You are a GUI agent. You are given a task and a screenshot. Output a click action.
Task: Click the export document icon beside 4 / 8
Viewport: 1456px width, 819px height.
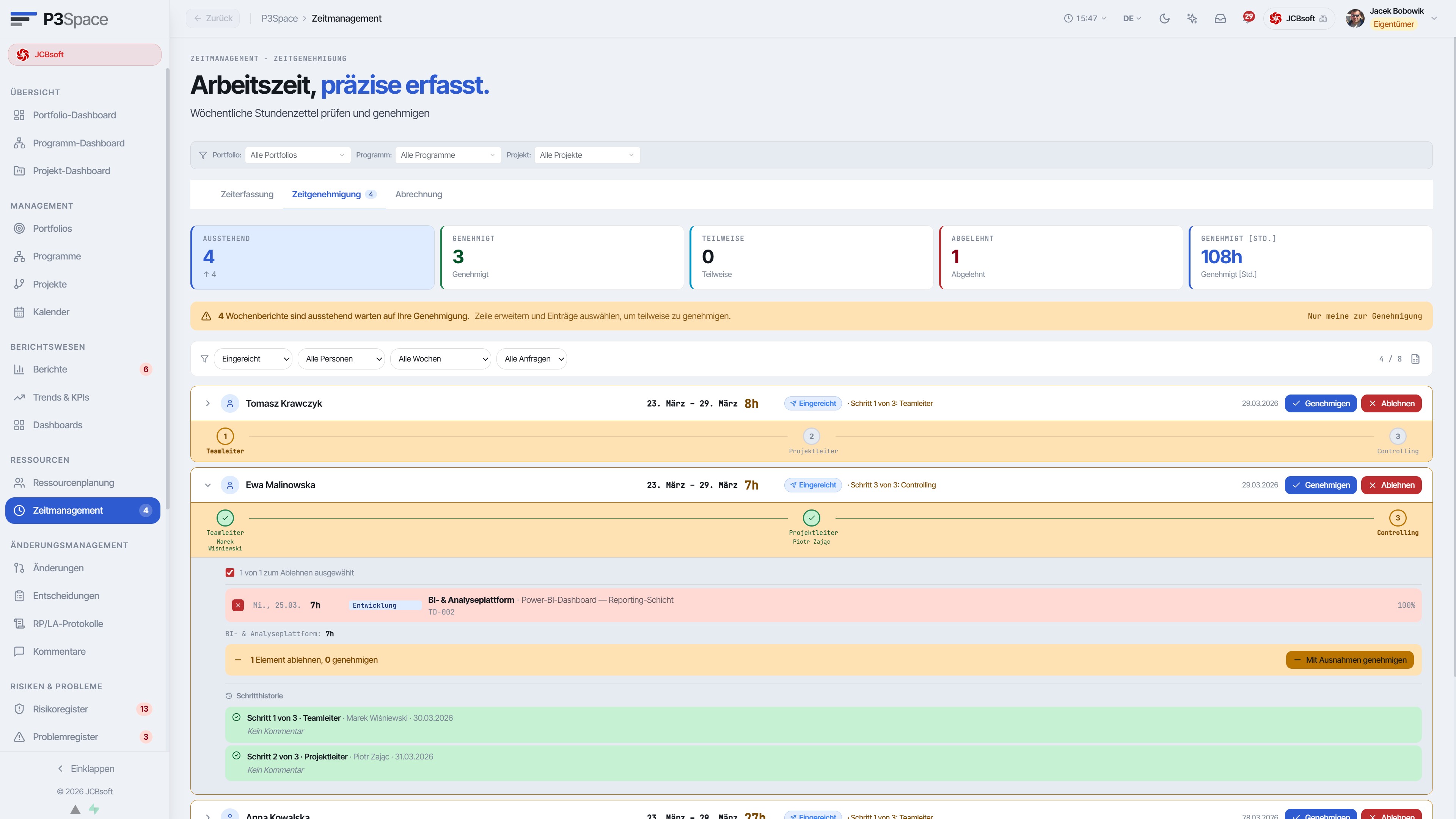tap(1415, 359)
